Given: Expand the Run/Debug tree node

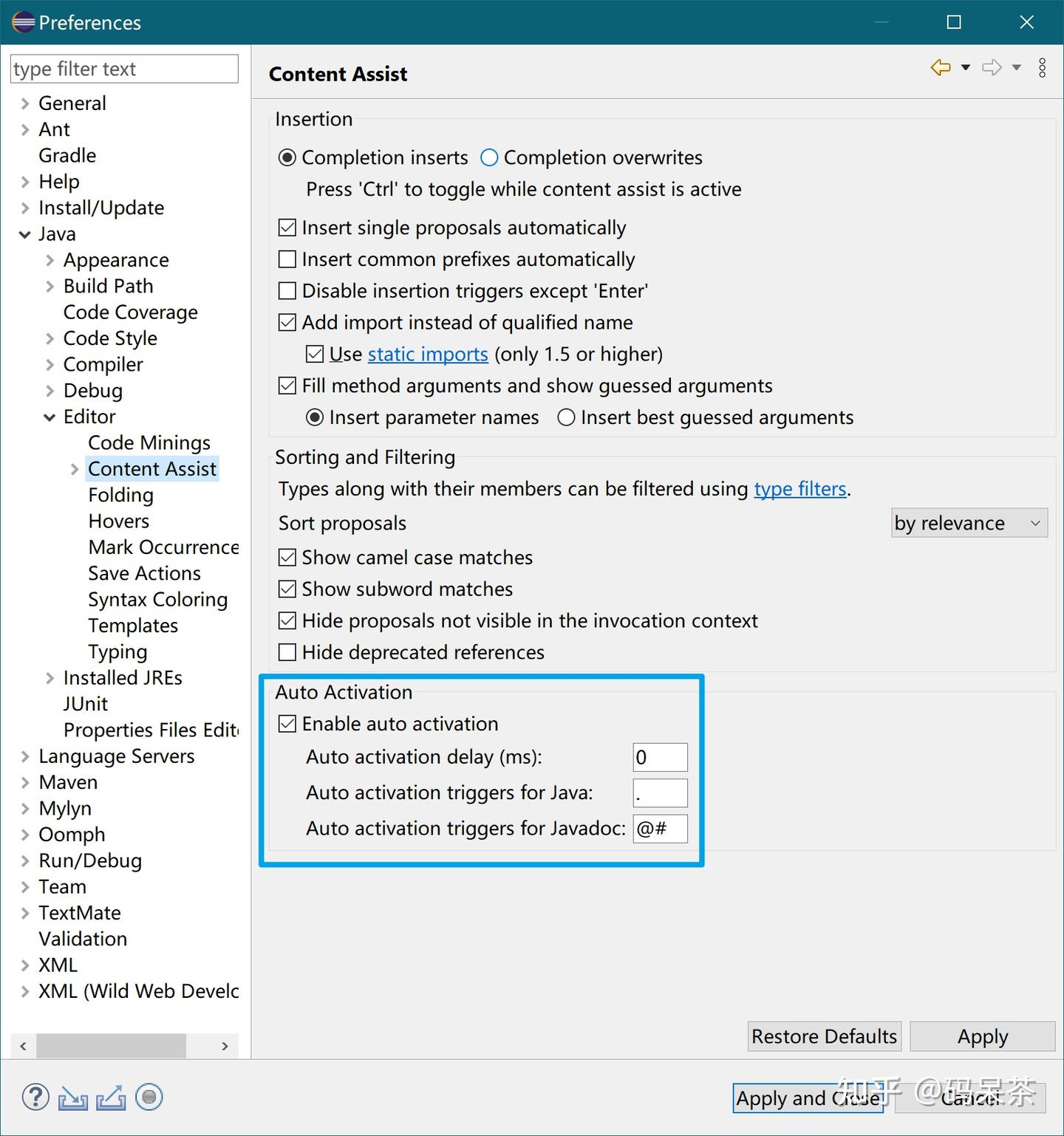Looking at the screenshot, I should coord(25,861).
